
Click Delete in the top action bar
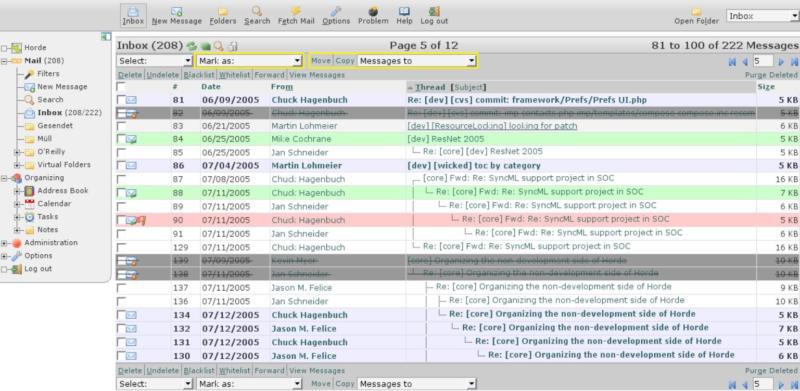pyautogui.click(x=130, y=75)
